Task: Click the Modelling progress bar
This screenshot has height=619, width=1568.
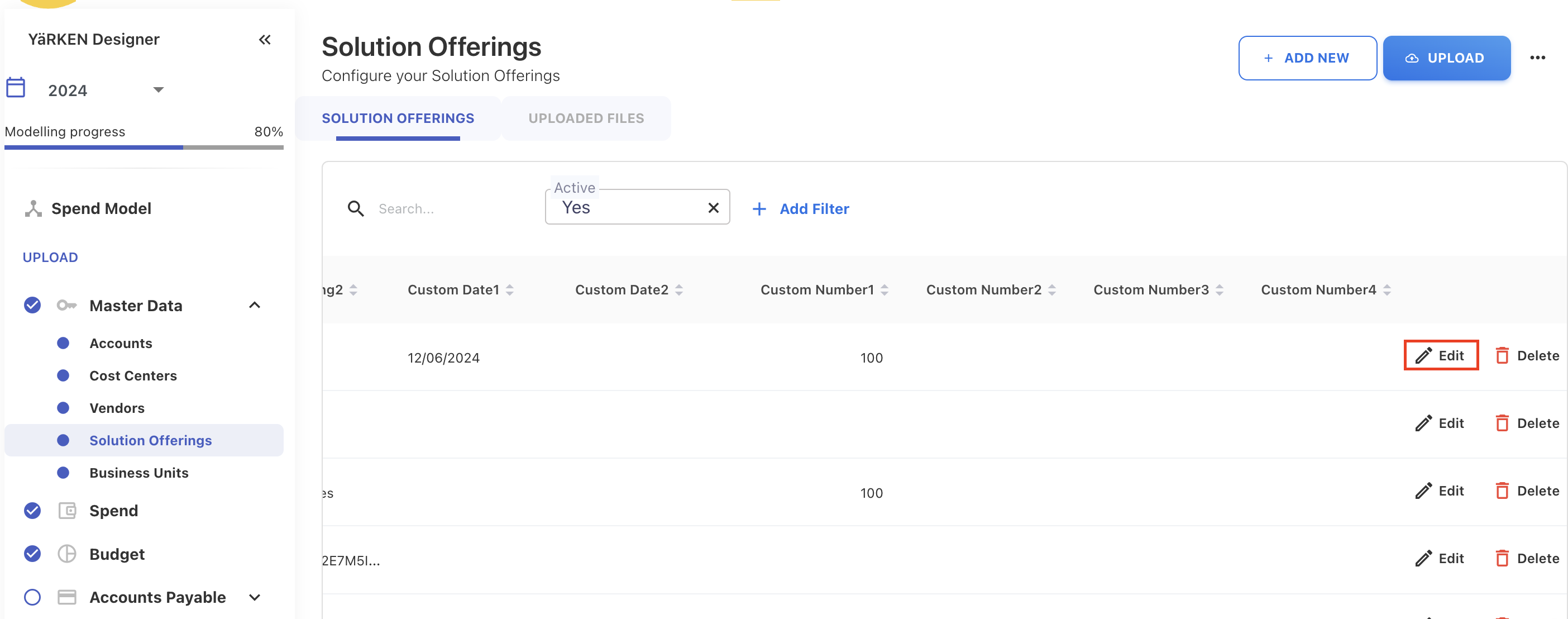Action: [x=144, y=147]
